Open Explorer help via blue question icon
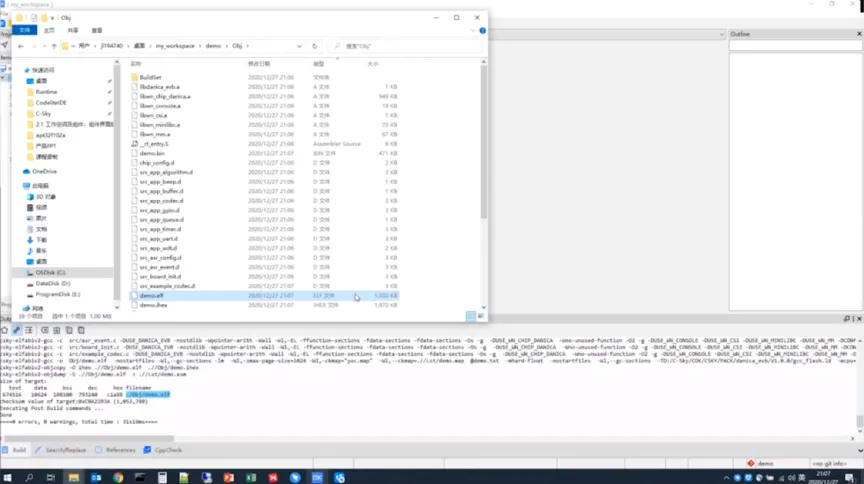864x484 pixels. click(x=483, y=31)
